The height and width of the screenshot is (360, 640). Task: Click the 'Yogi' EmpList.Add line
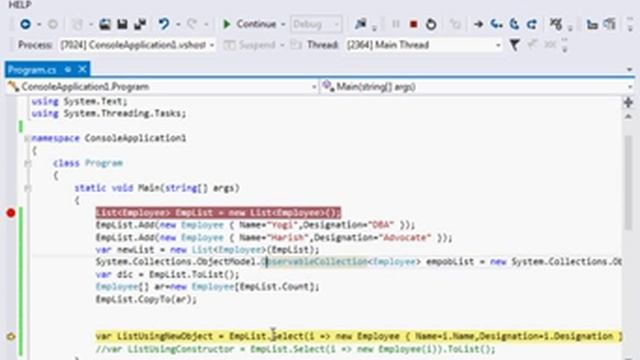(255, 225)
